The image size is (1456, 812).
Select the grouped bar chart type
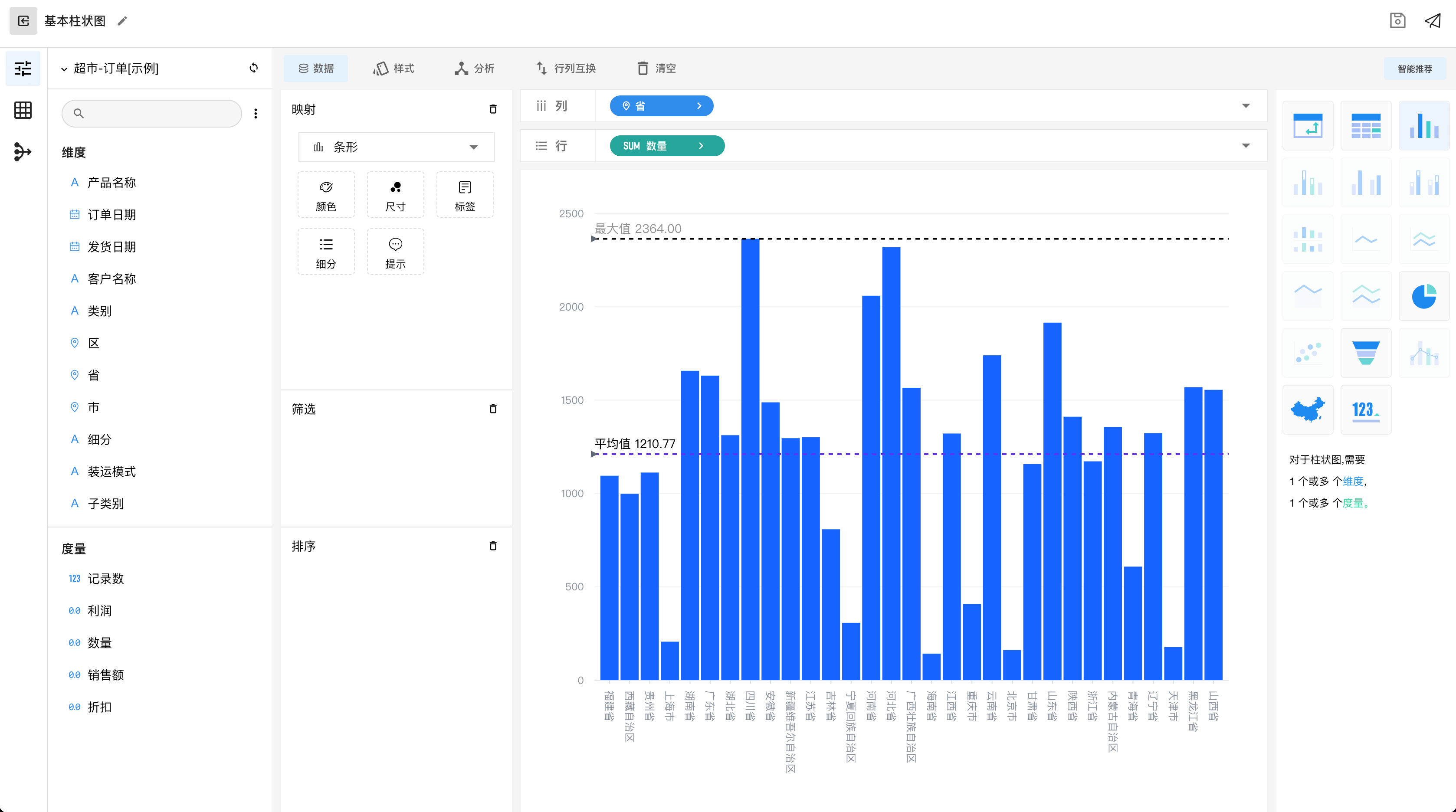pos(1366,183)
